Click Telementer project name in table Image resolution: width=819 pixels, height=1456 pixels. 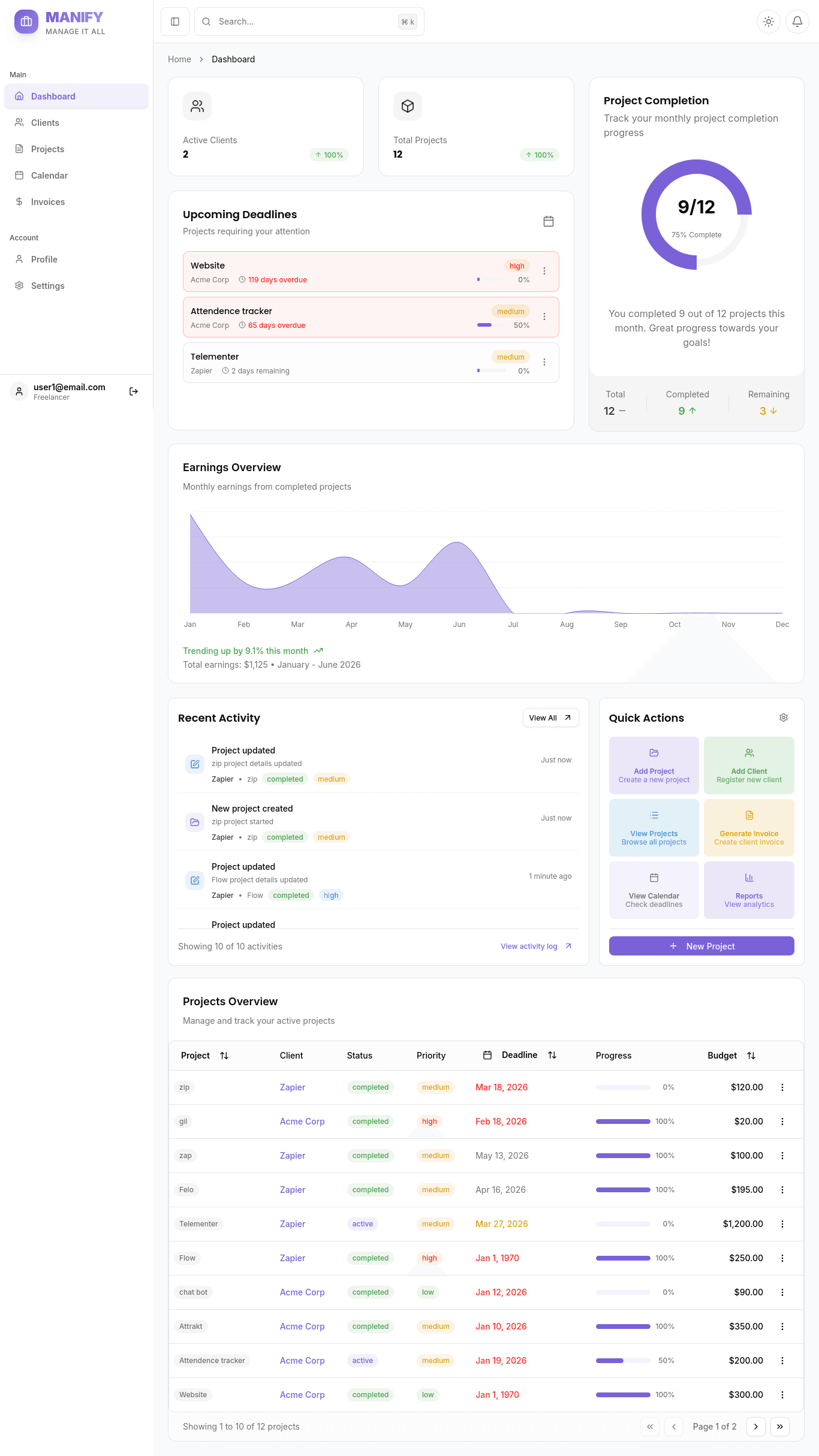198,1224
